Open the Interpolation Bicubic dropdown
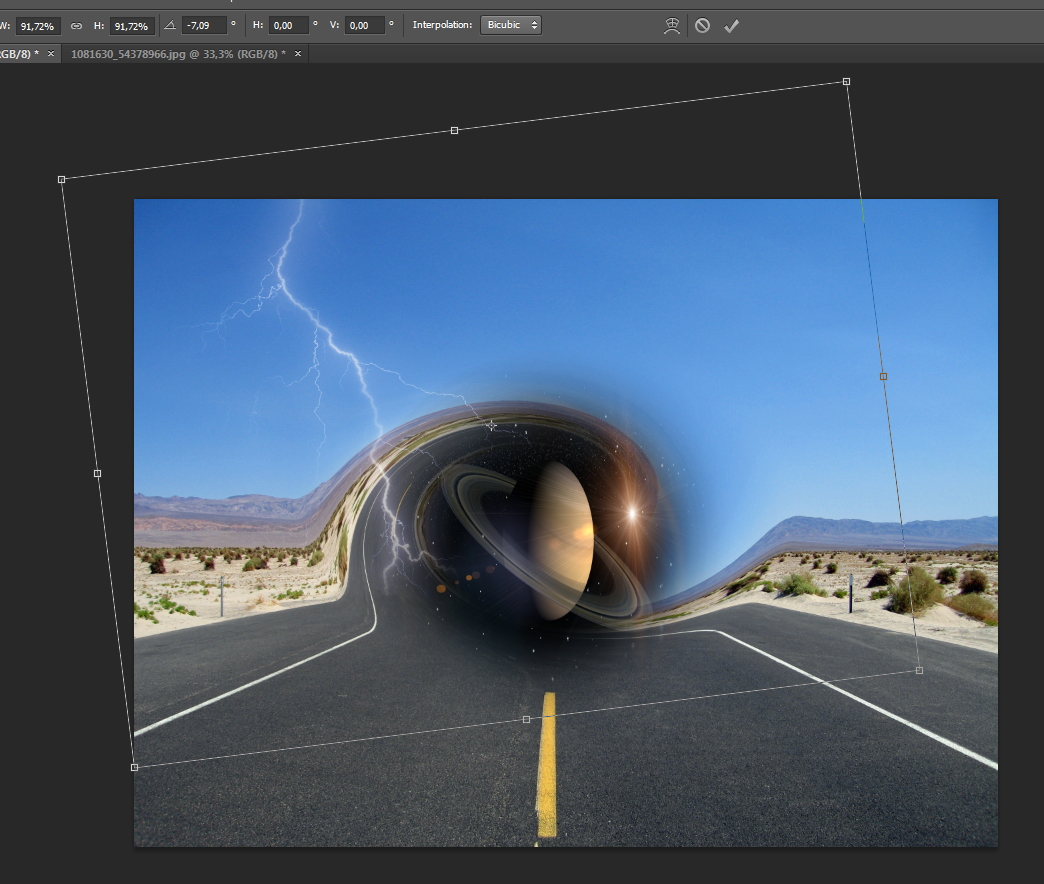The image size is (1044, 884). tap(510, 25)
